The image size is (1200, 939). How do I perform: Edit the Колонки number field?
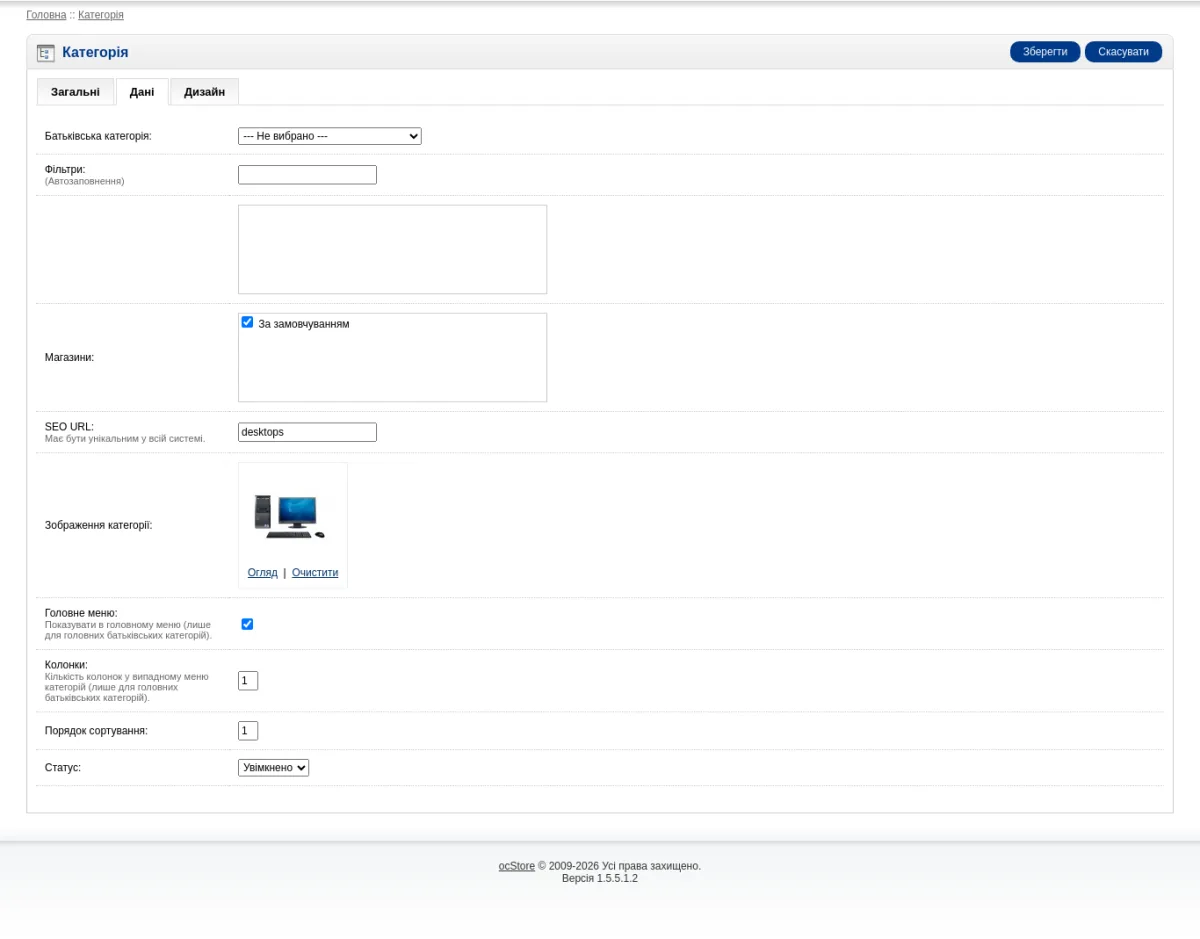click(248, 681)
